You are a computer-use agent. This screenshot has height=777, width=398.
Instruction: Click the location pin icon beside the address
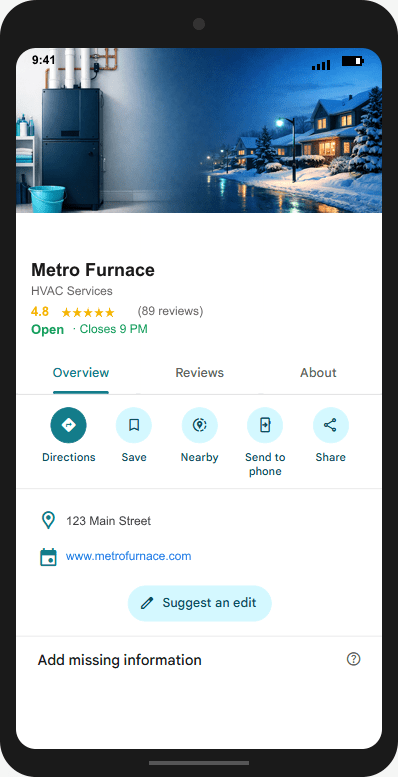point(48,521)
